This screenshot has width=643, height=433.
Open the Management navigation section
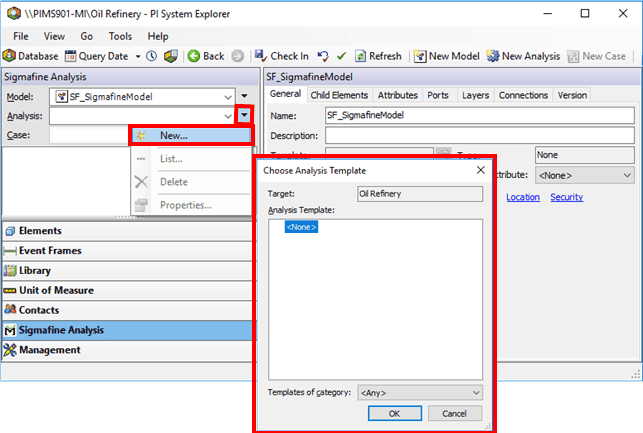(x=128, y=350)
